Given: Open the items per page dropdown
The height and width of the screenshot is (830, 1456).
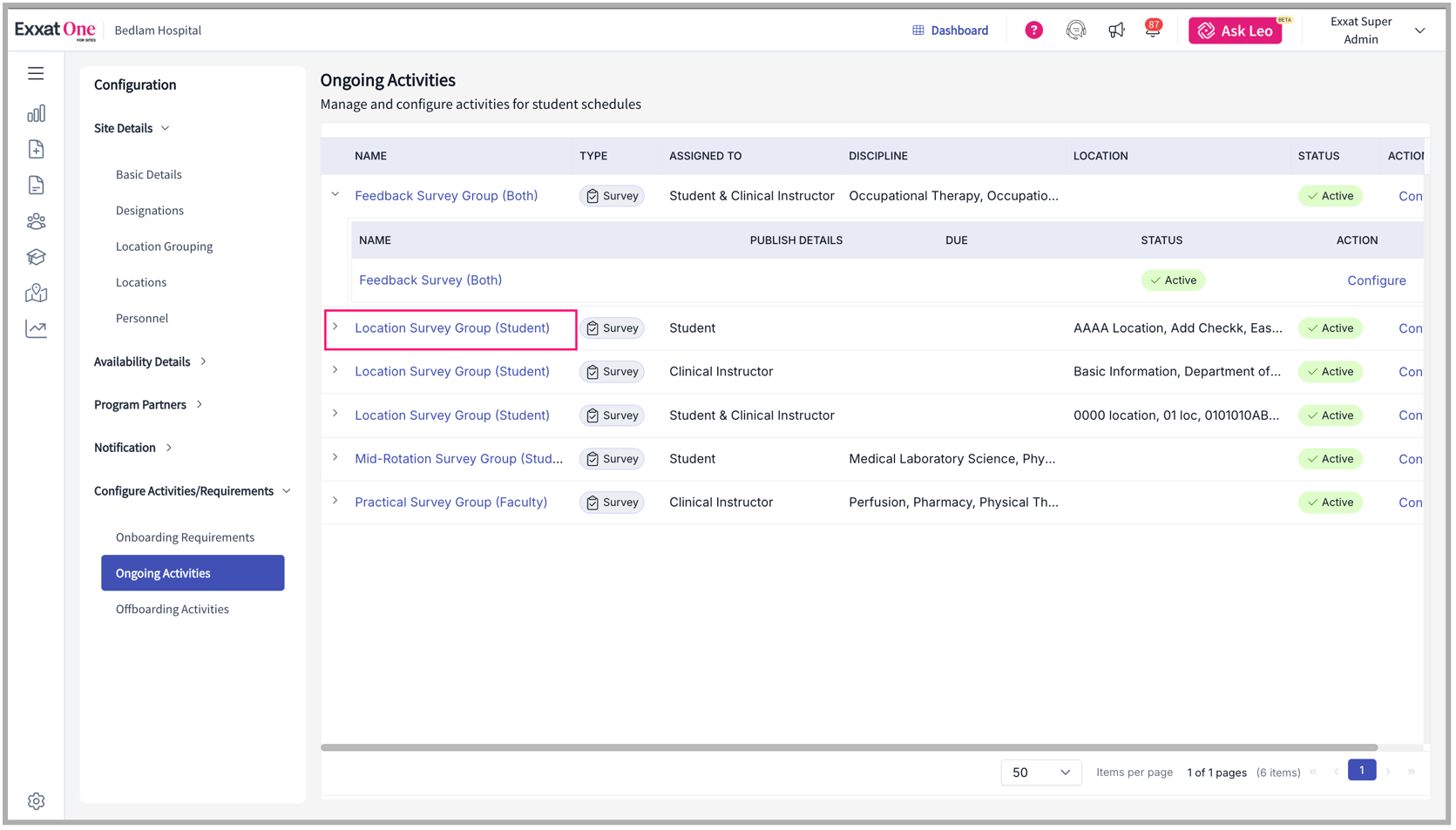Looking at the screenshot, I should [x=1040, y=773].
